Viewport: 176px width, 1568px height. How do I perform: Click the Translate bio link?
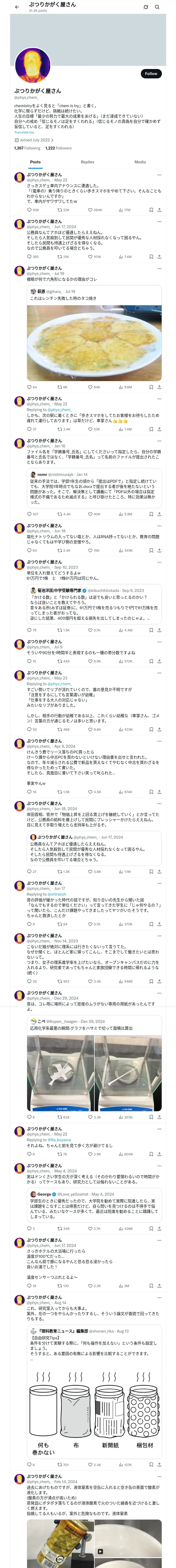pyautogui.click(x=24, y=132)
